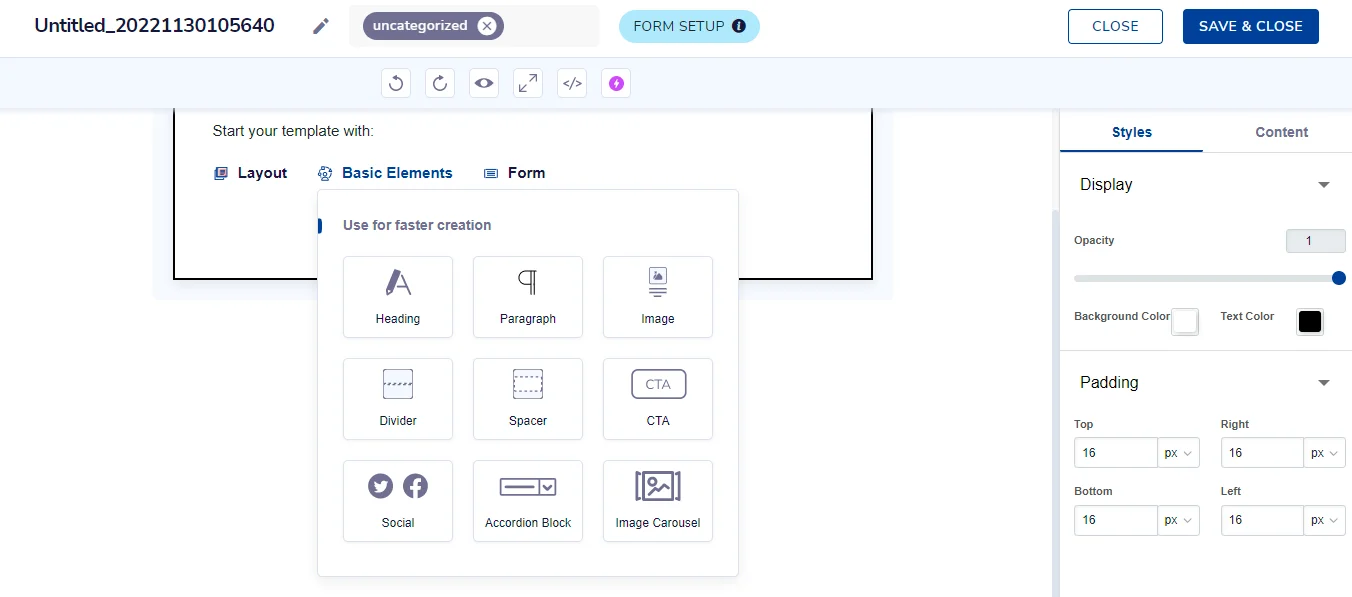Collapse the Display section
Screen dimensions: 1352x597
[x=1324, y=184]
